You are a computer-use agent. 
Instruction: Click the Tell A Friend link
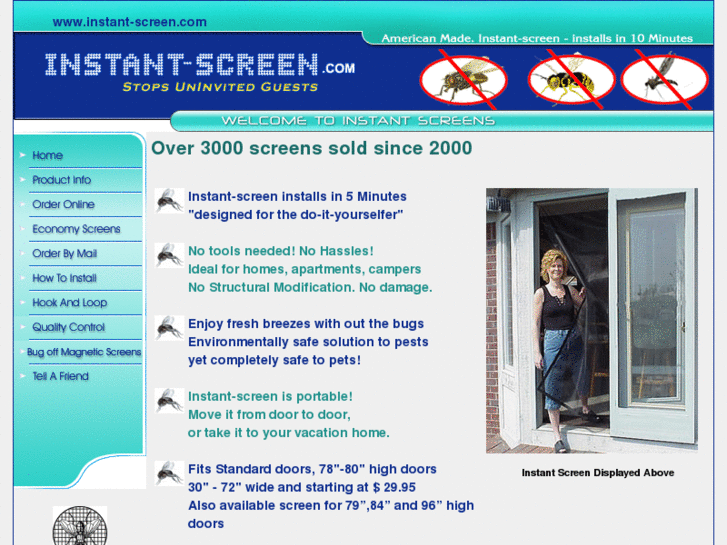click(60, 376)
